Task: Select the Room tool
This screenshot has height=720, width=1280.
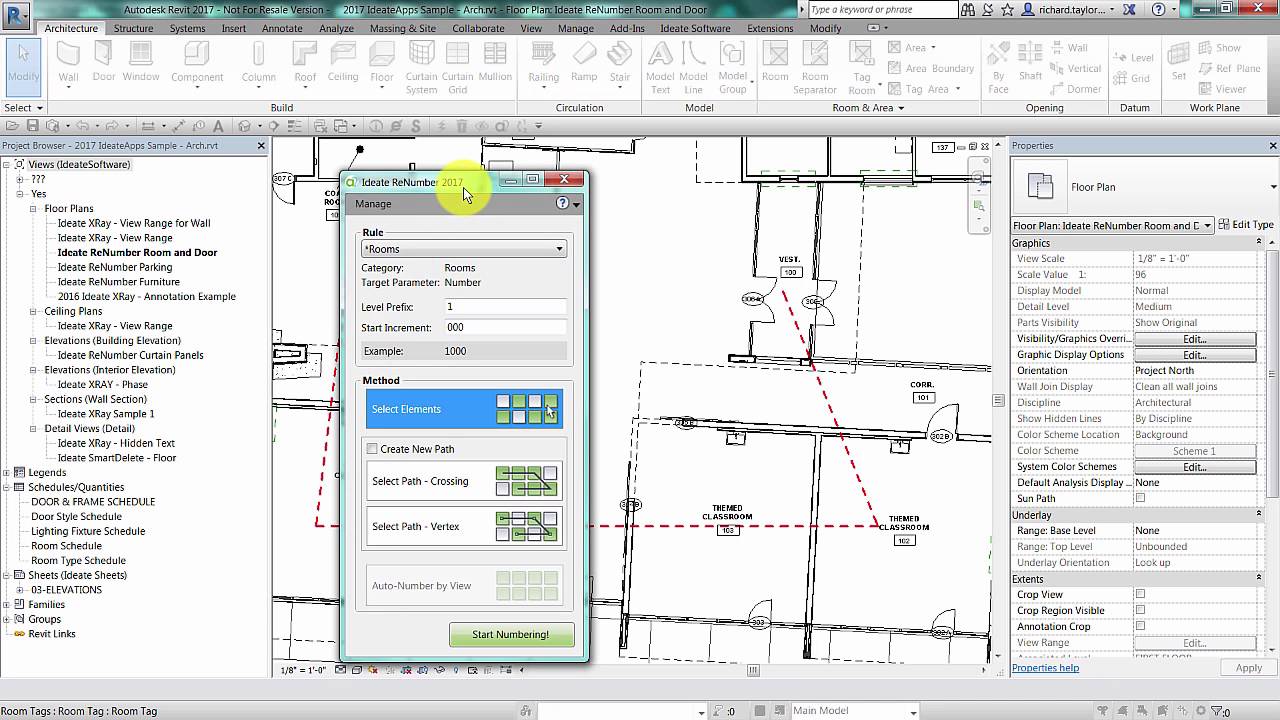Action: point(775,63)
